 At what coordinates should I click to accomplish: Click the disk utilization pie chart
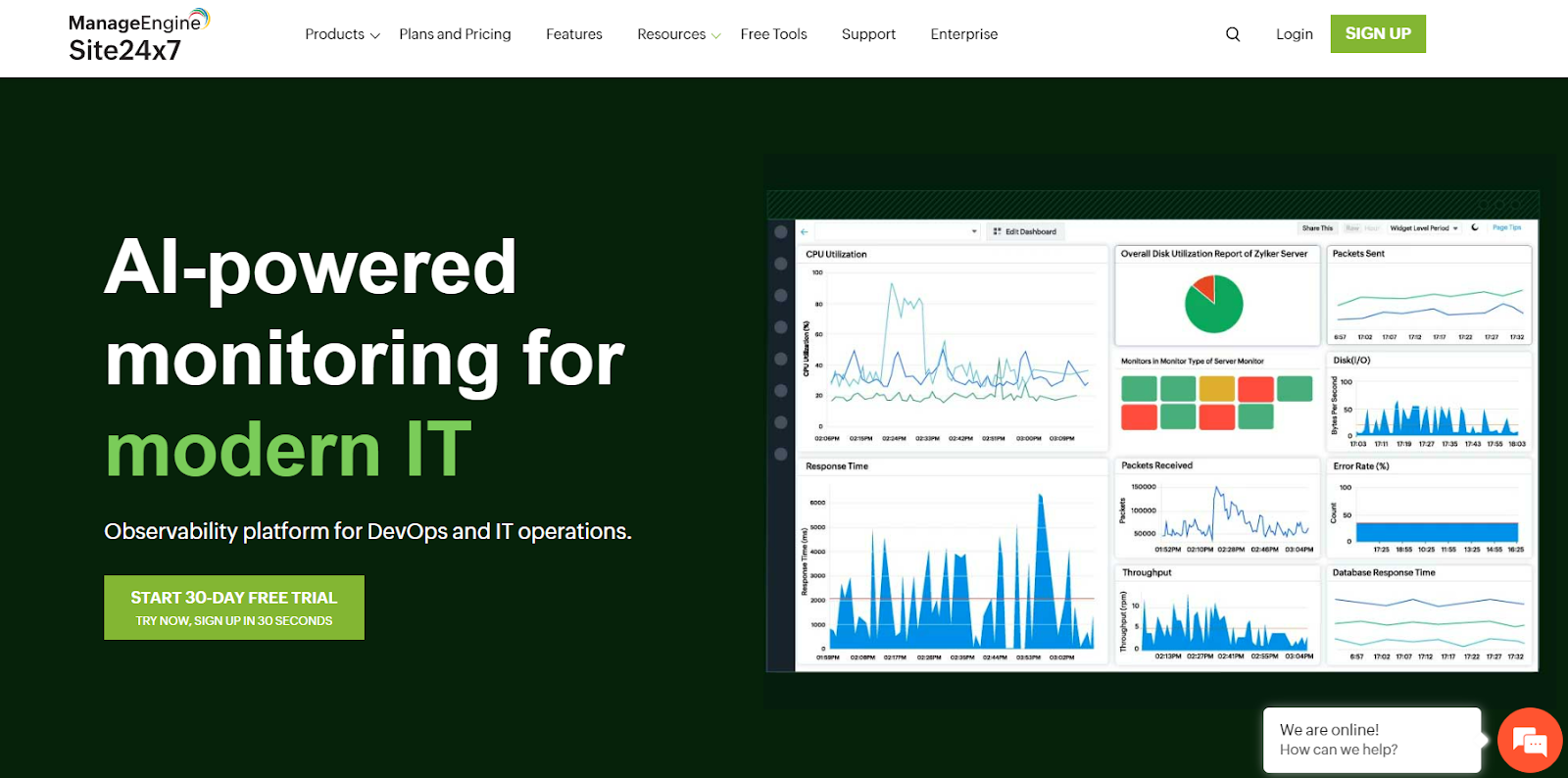[1214, 304]
